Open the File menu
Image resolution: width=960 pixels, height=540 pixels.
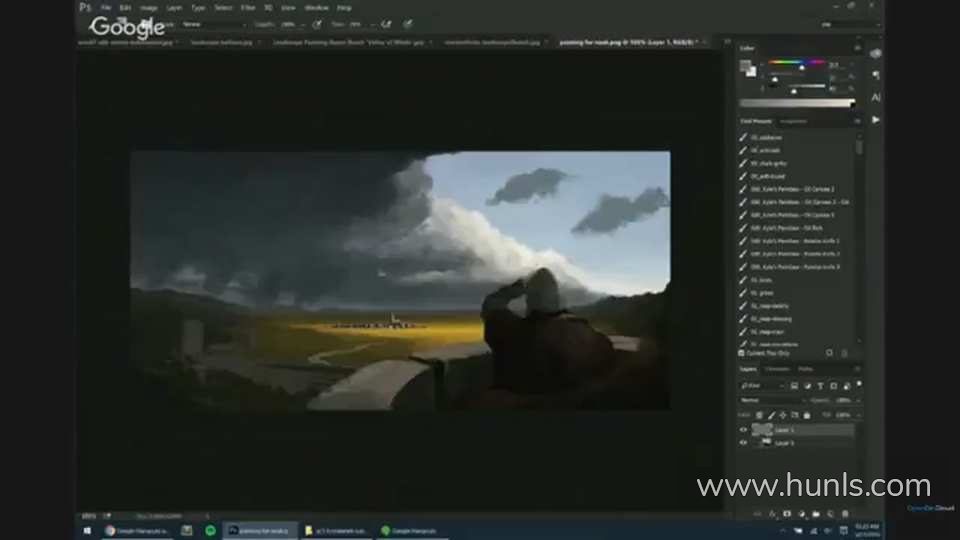[106, 8]
